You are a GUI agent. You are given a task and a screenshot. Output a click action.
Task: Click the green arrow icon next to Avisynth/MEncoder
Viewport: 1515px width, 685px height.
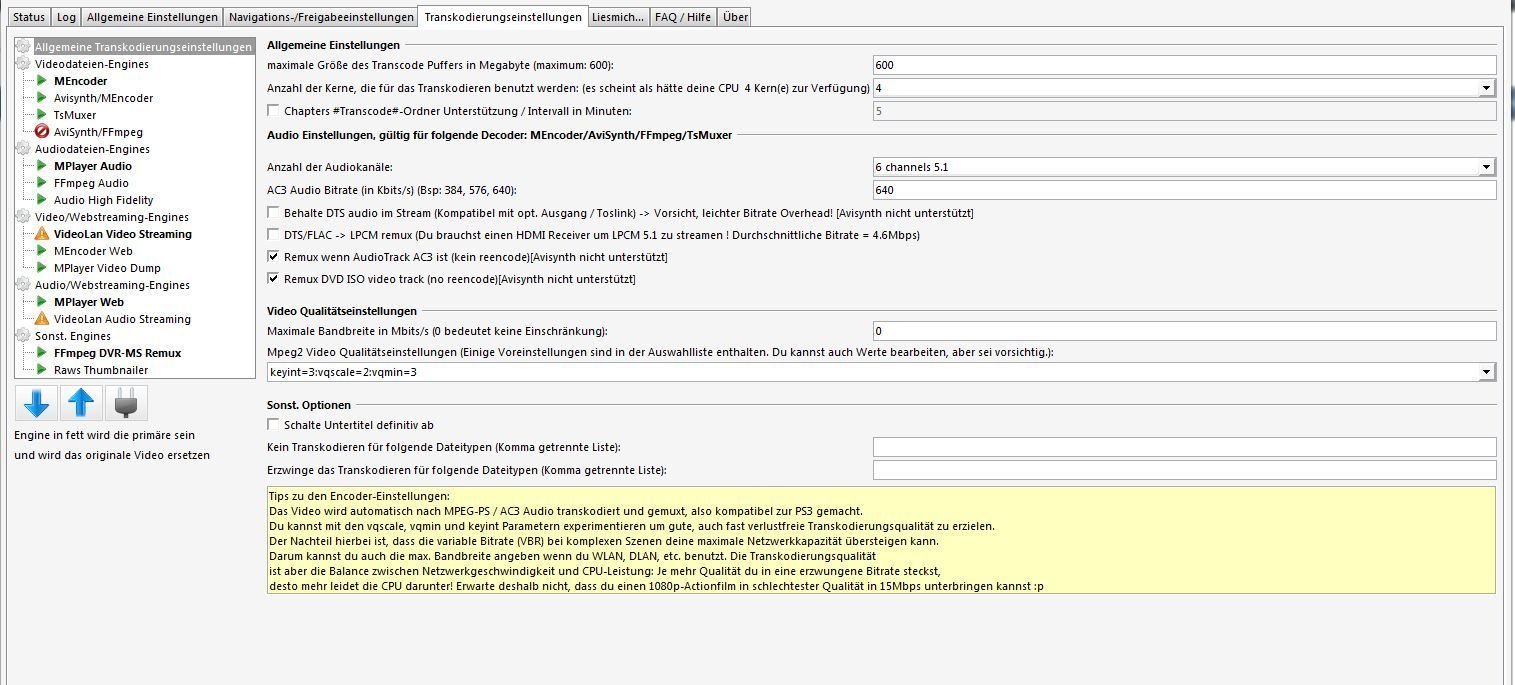(x=42, y=98)
